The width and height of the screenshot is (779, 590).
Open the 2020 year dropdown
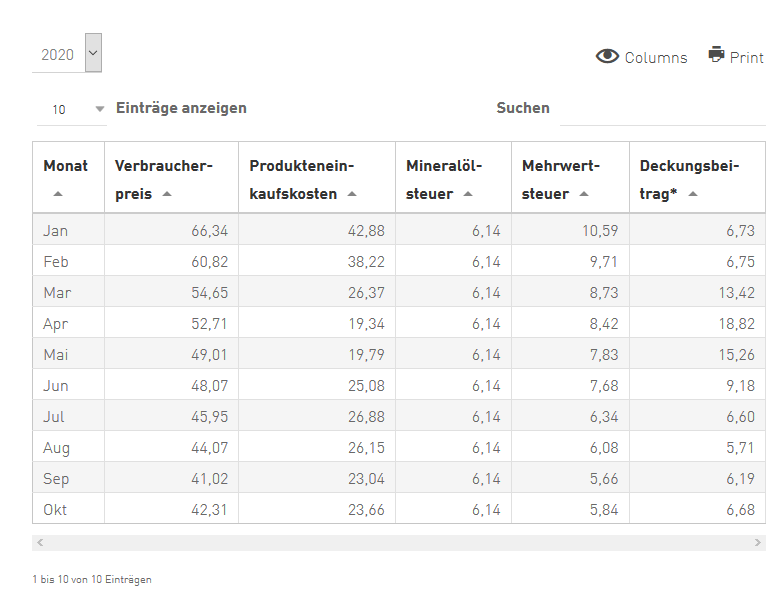93,53
